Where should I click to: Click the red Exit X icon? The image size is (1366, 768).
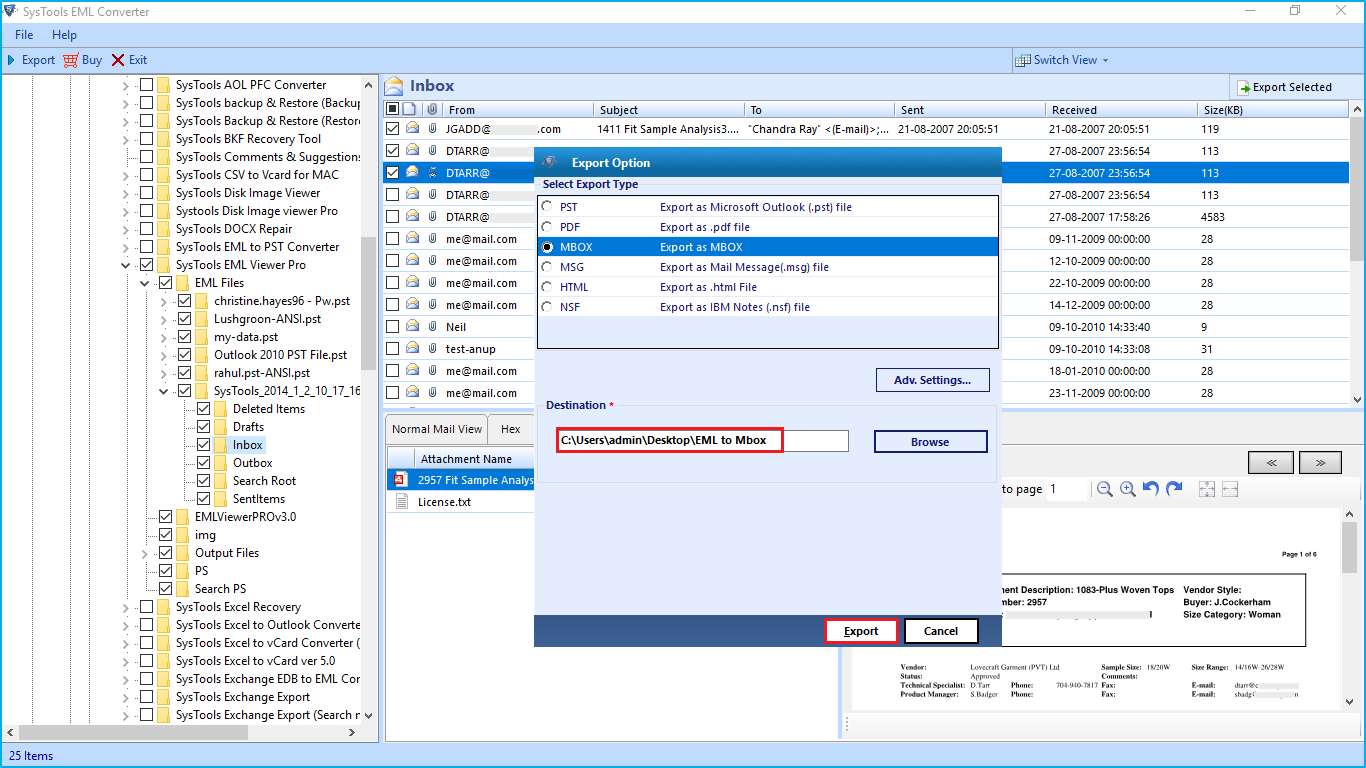coord(118,60)
